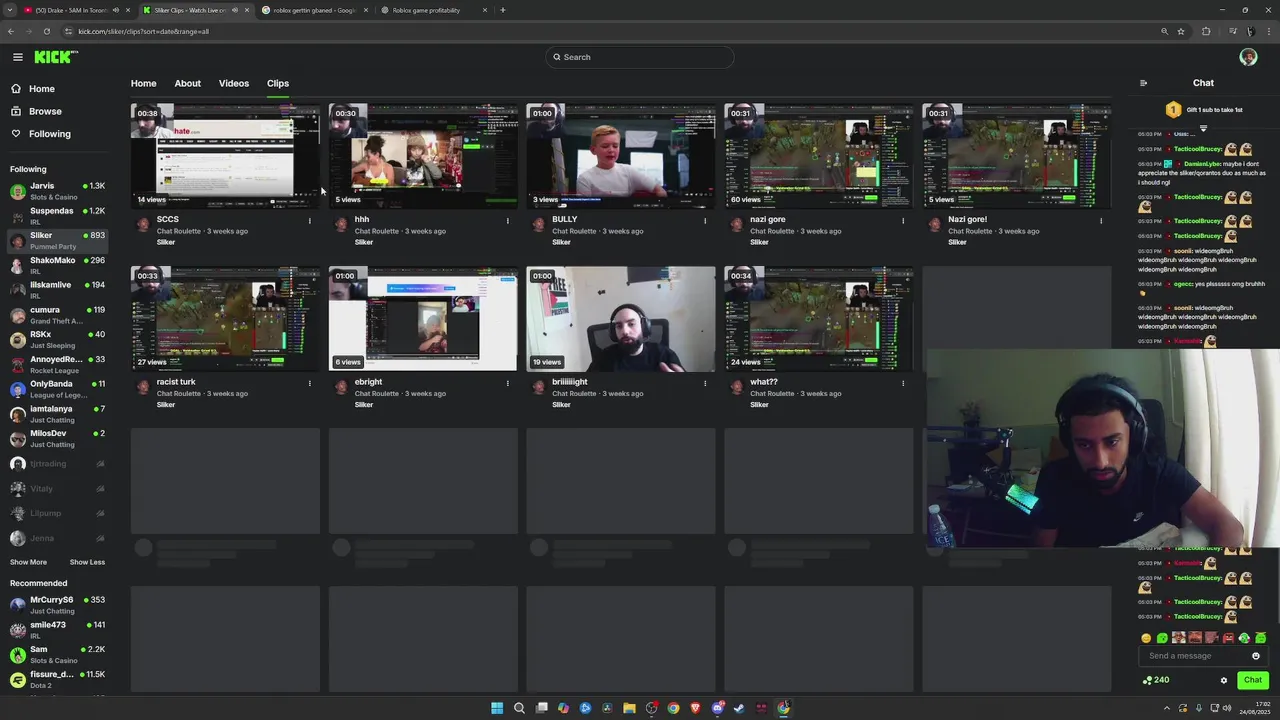Switch to the Home channel tab
The width and height of the screenshot is (1280, 720).
[143, 83]
